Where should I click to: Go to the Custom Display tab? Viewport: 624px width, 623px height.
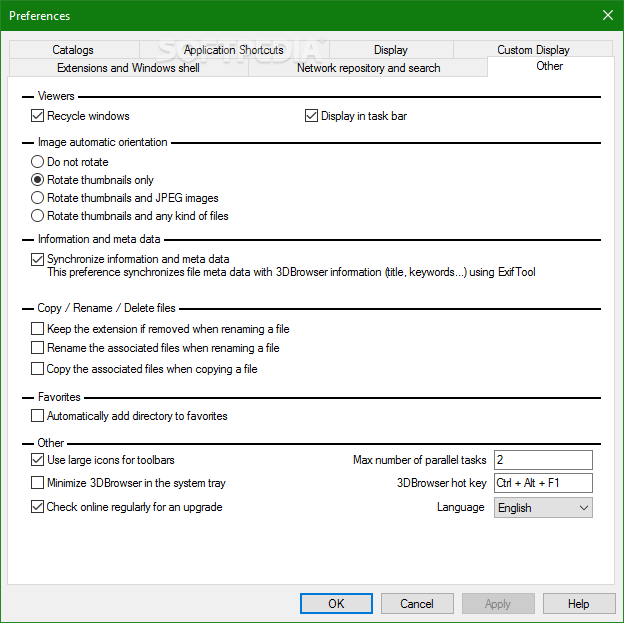[533, 50]
